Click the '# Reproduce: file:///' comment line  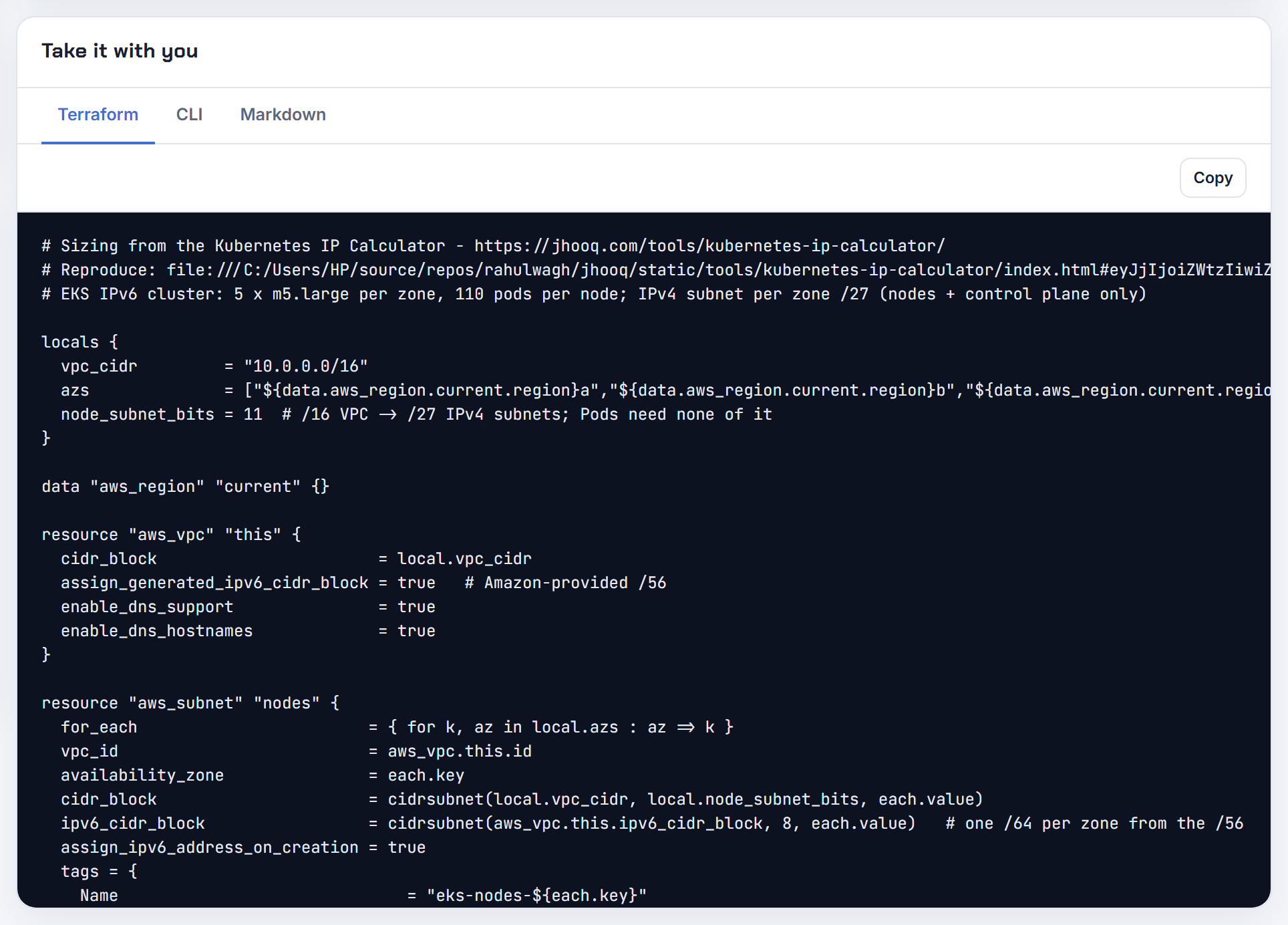click(656, 270)
